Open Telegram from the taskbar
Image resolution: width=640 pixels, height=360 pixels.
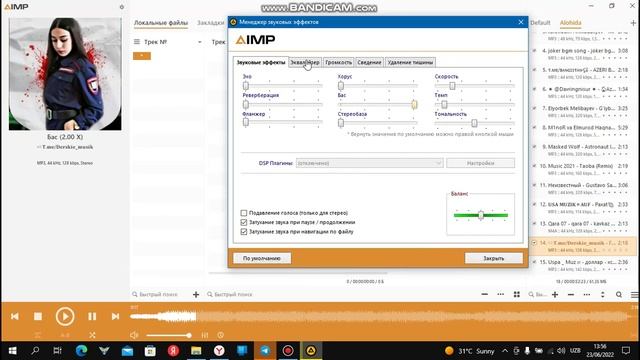[265, 351]
